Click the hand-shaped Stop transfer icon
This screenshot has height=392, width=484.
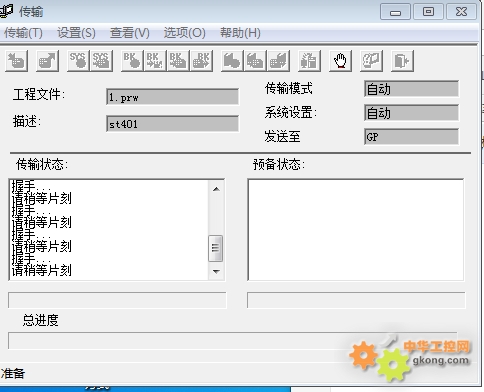(x=340, y=61)
